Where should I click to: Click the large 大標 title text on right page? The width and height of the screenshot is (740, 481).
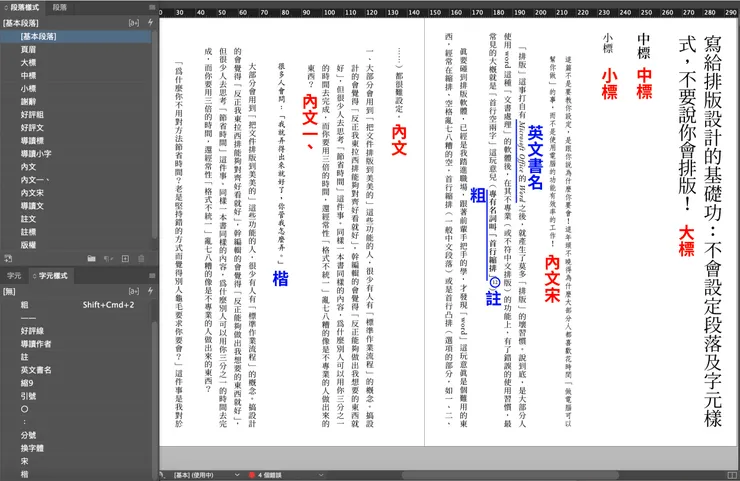(x=700, y=230)
